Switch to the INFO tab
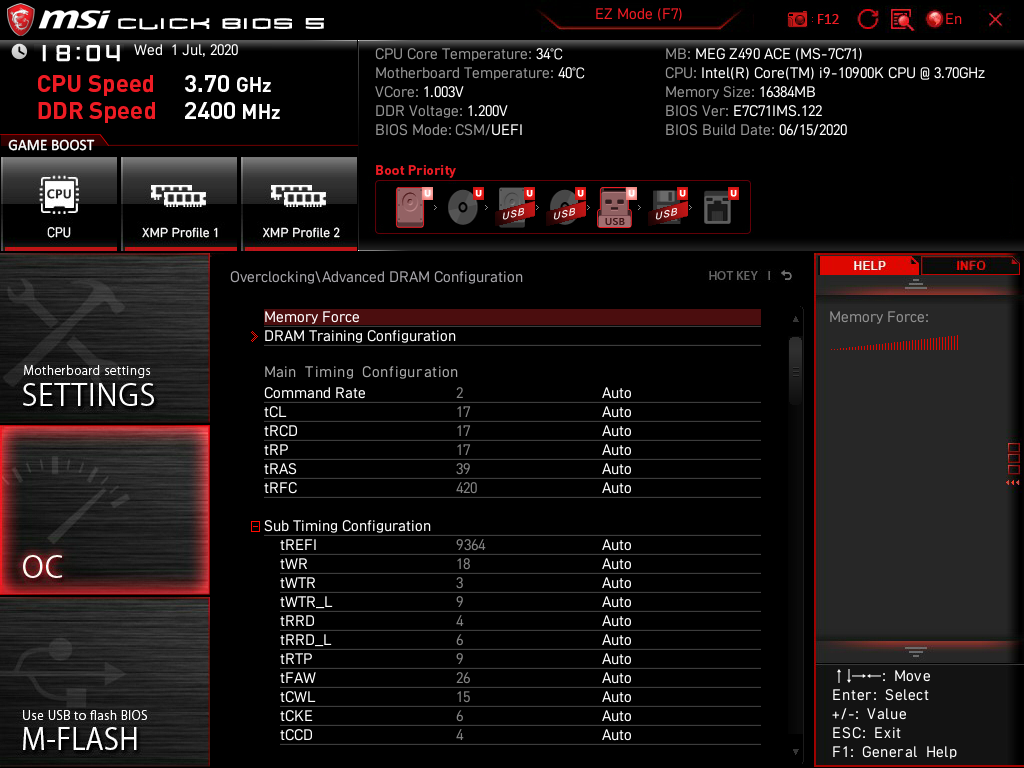The width and height of the screenshot is (1024, 768). [969, 265]
